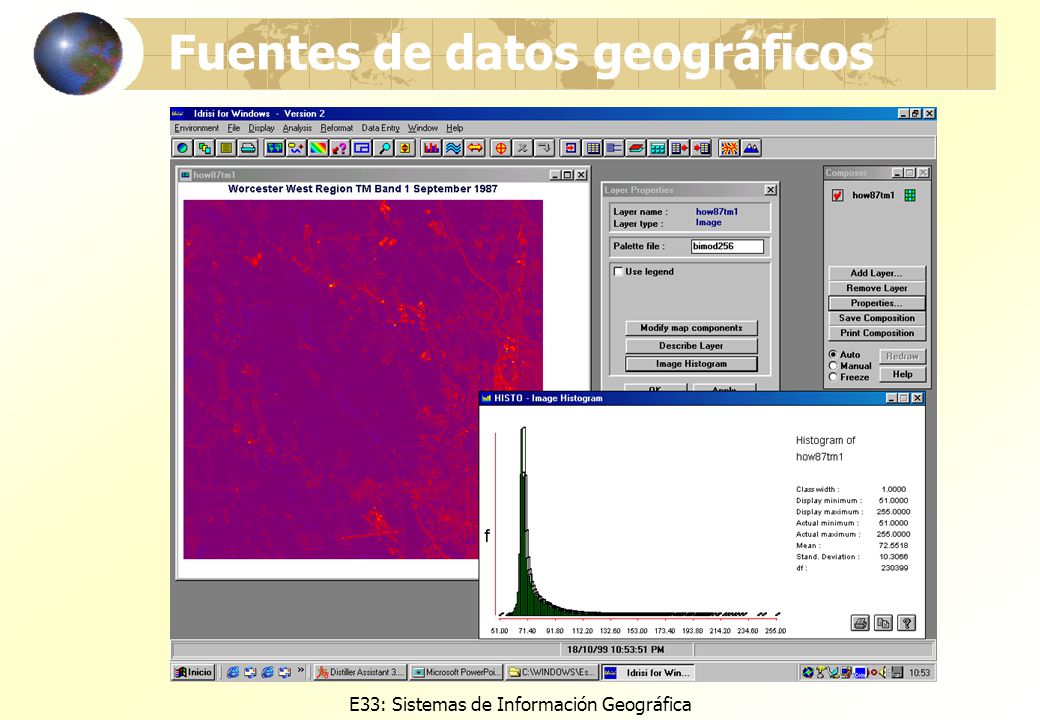Open the Display menu
This screenshot has width=1040, height=720.
[x=261, y=128]
